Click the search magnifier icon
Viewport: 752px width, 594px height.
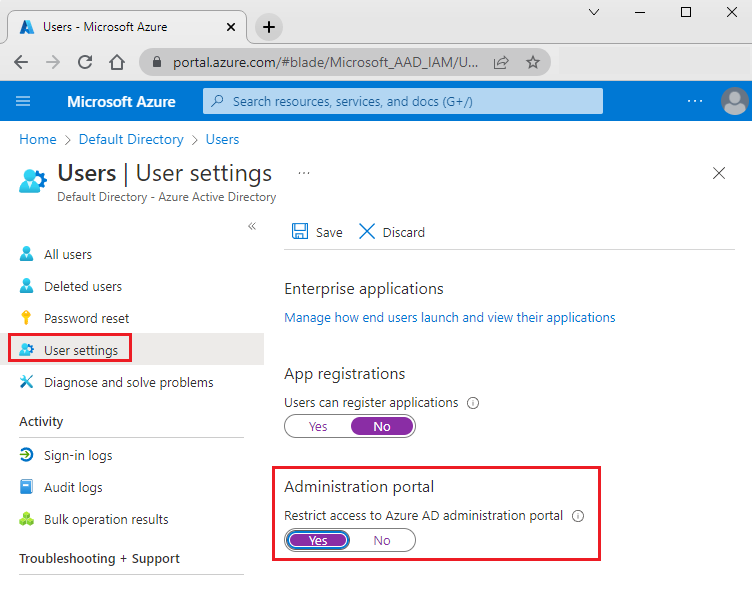217,101
